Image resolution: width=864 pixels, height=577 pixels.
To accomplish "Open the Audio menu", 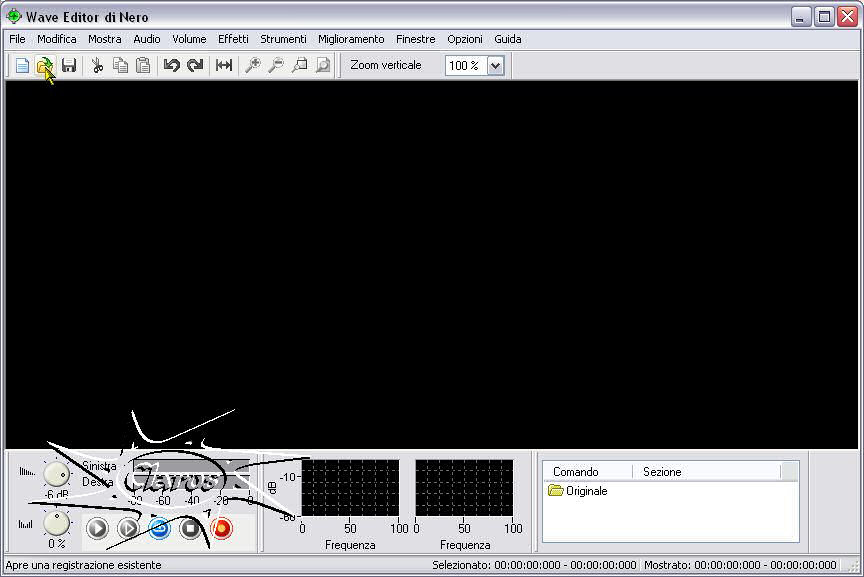I will point(147,39).
